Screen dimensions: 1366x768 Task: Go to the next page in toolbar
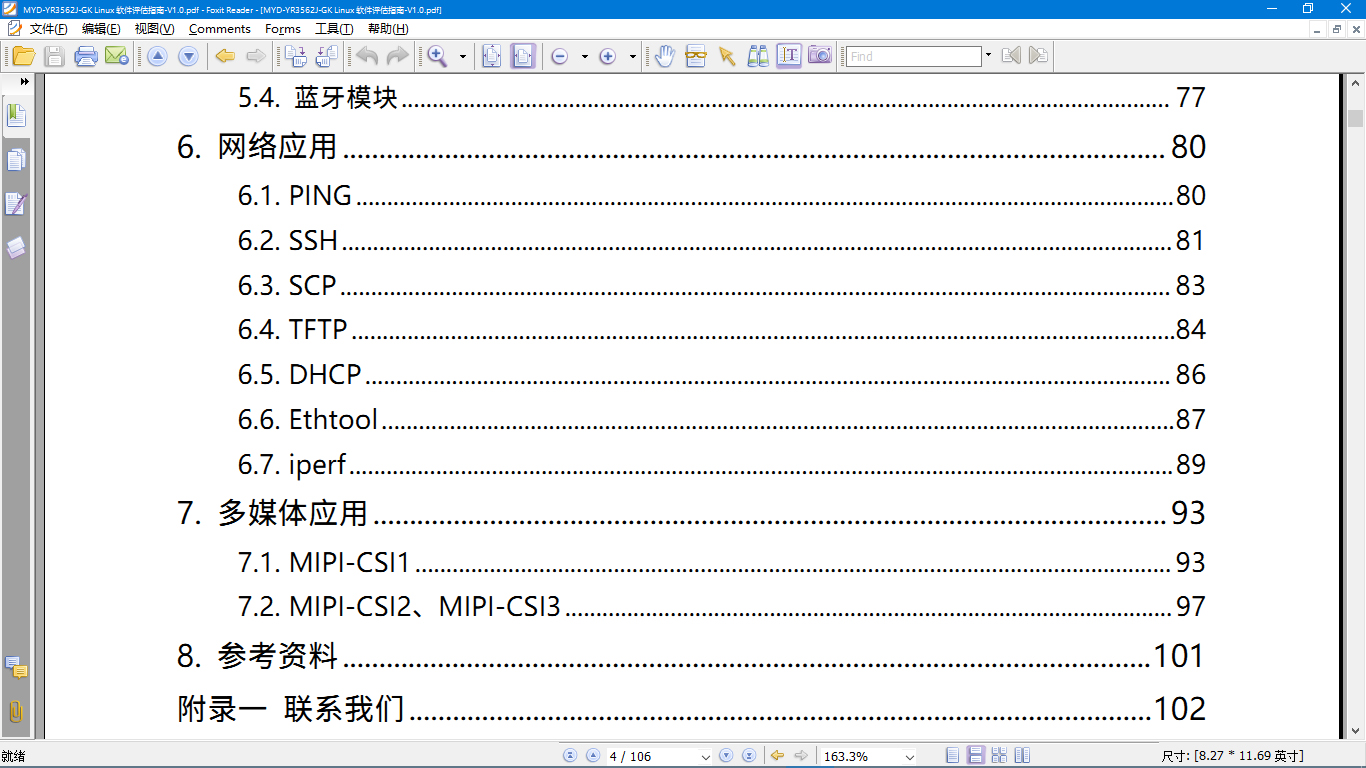(188, 56)
